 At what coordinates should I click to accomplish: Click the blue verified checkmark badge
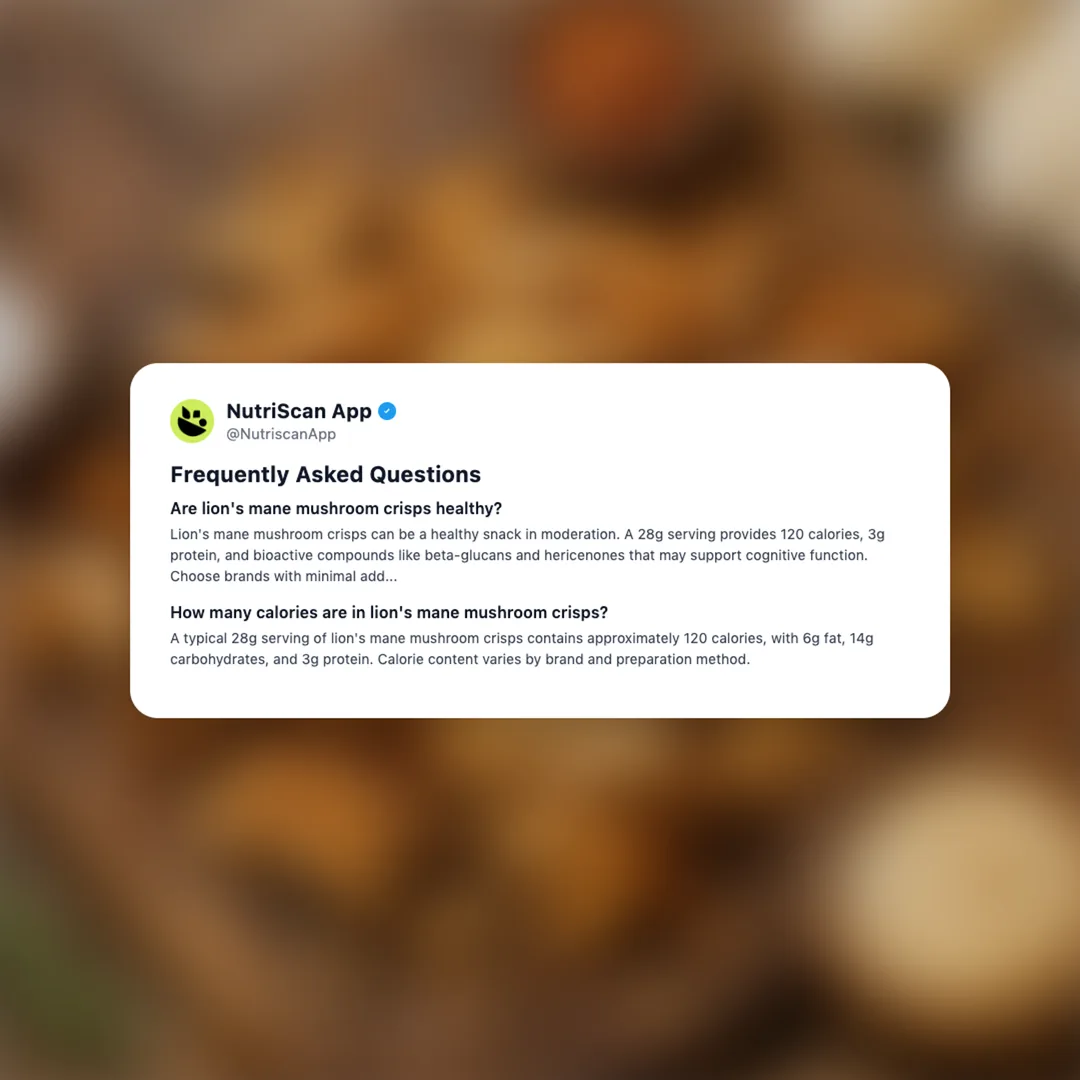[x=387, y=411]
